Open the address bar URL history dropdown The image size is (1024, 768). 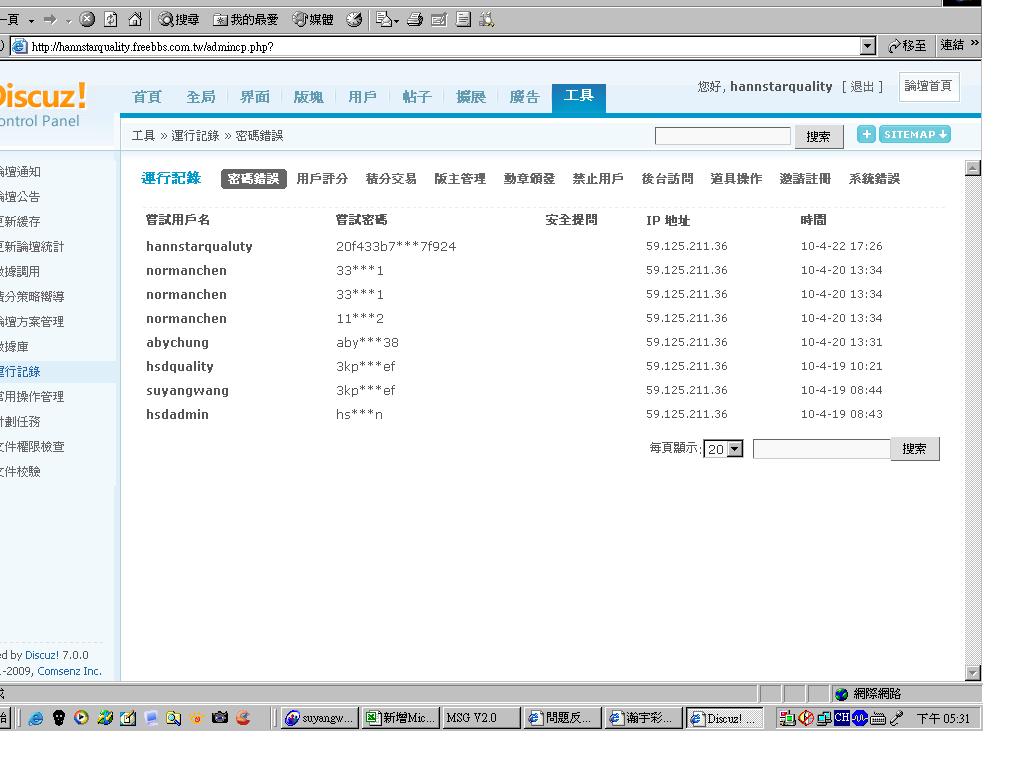click(867, 46)
